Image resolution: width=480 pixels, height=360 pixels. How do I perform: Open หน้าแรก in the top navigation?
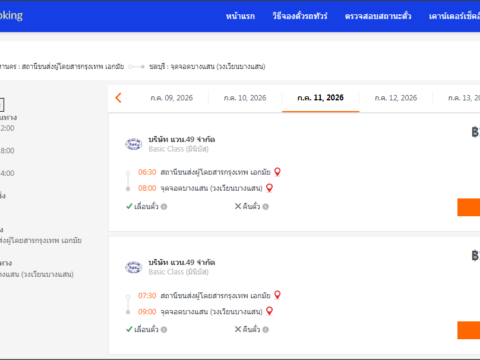click(x=240, y=16)
